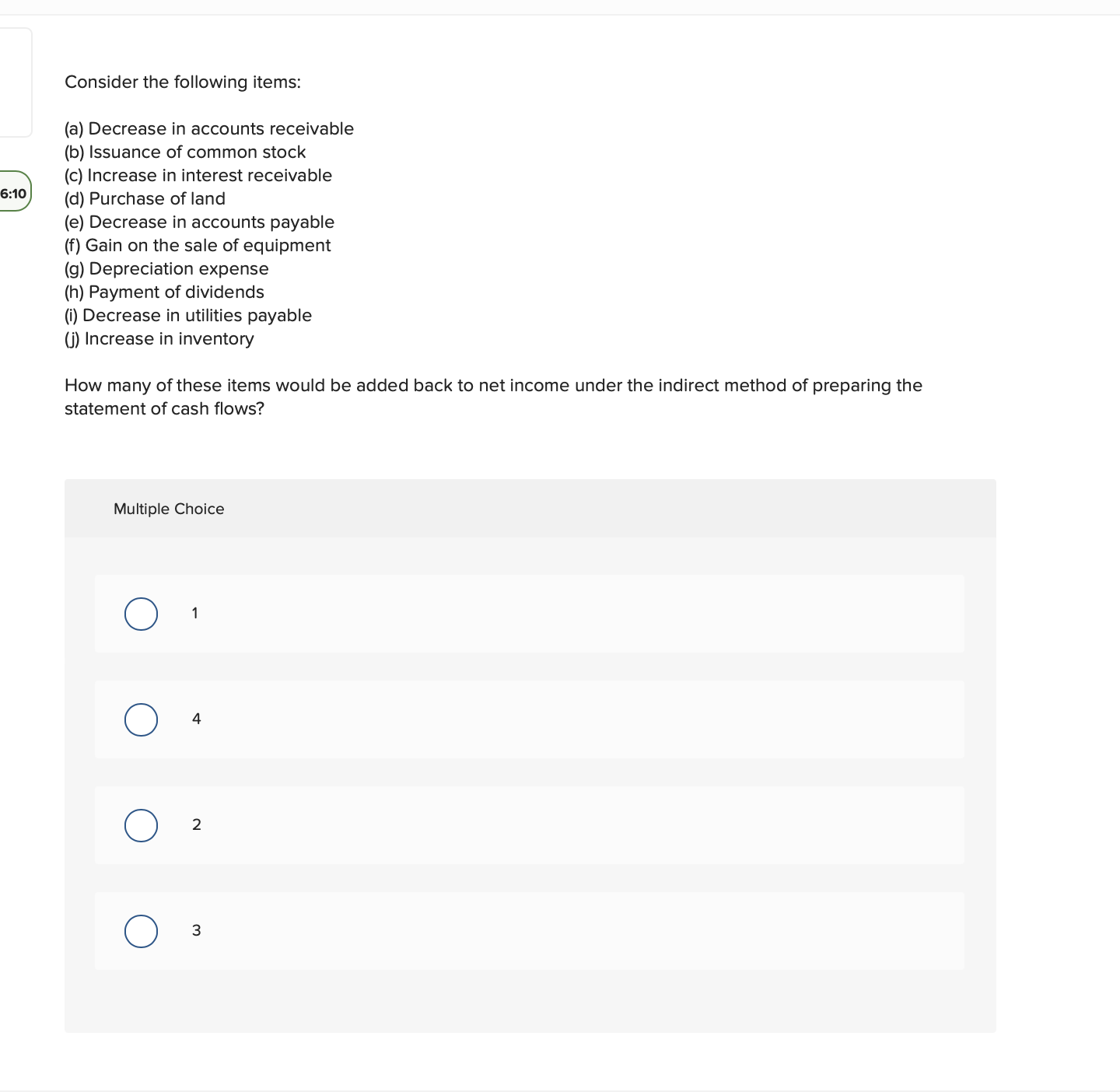Click item "(j) Increase in inventory"
1120x1092 pixels.
pyautogui.click(x=159, y=338)
